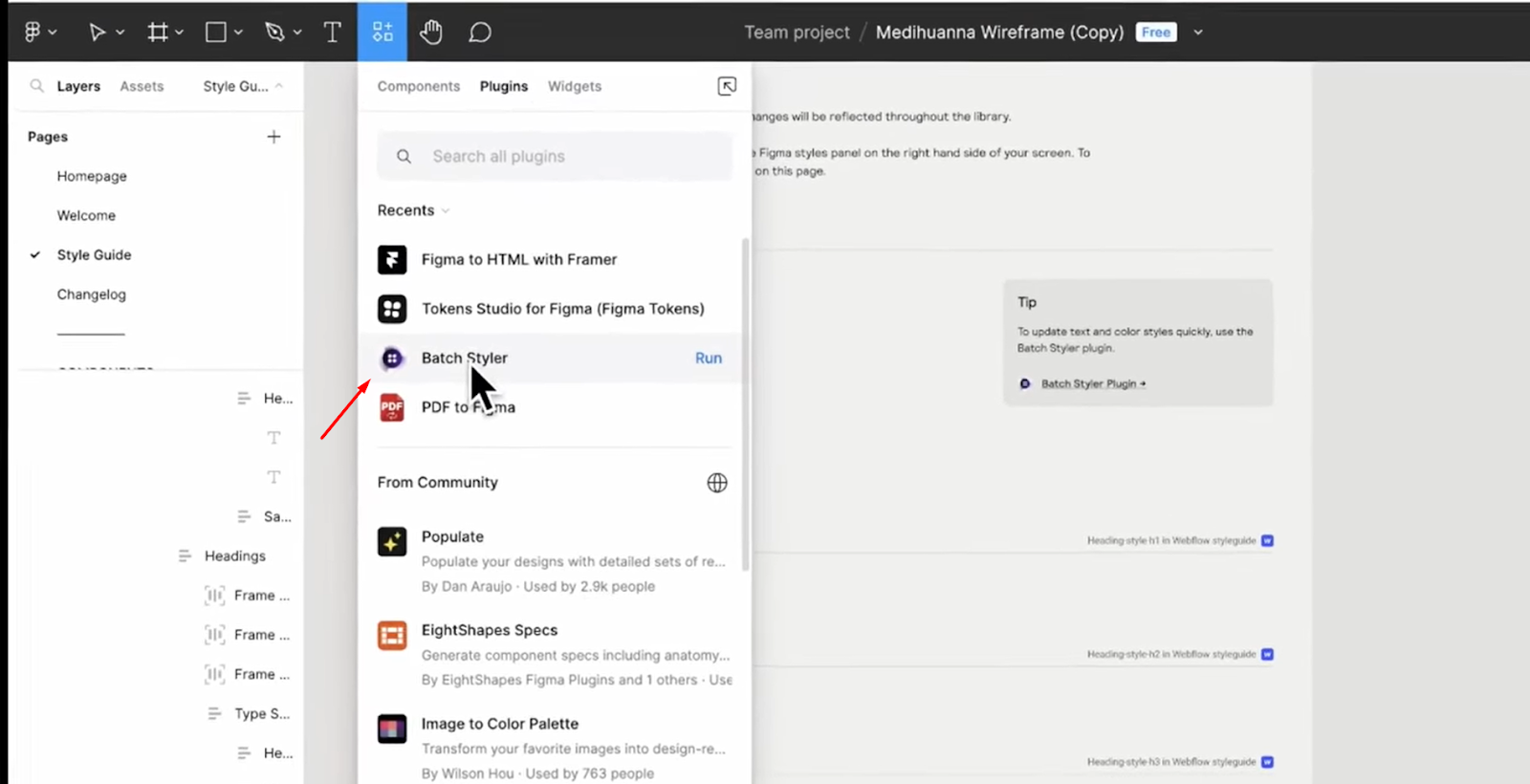Click the search icon in Layers panel
Image resolution: width=1530 pixels, height=784 pixels.
pos(36,86)
